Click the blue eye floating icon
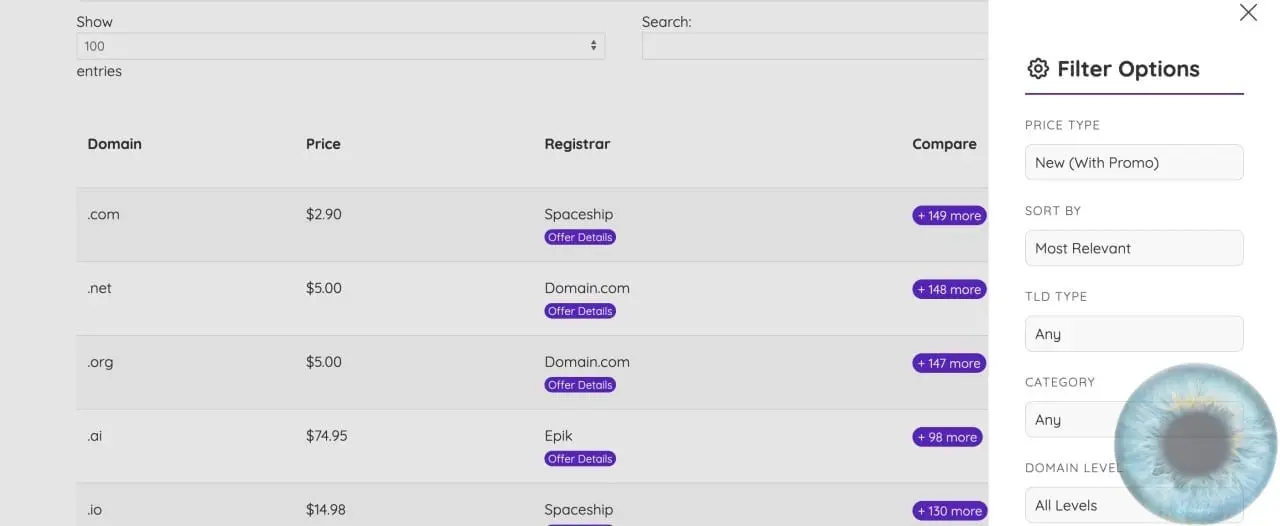 click(x=1196, y=444)
